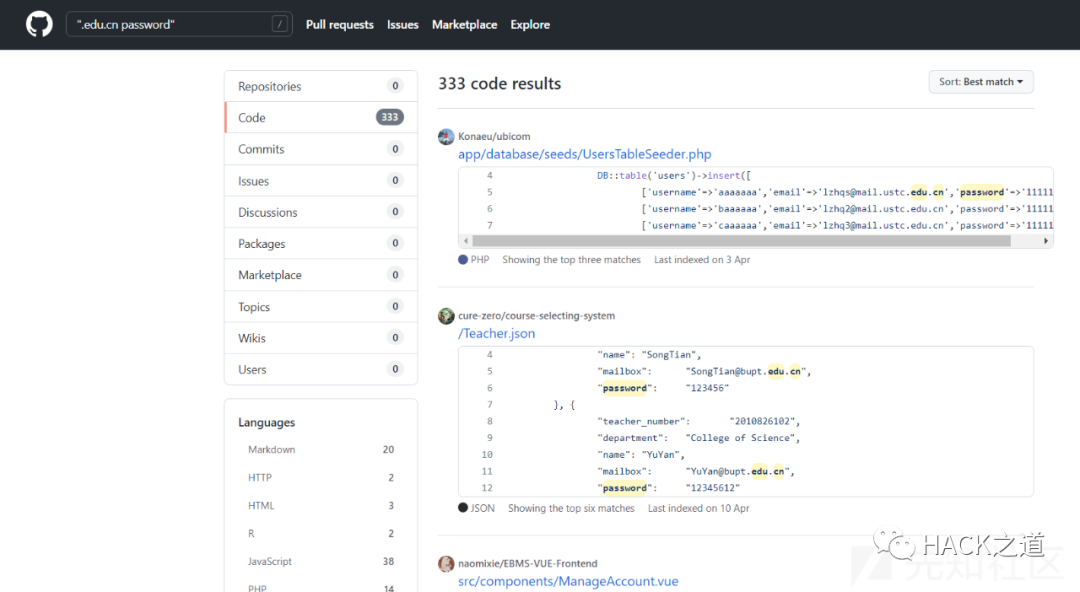Go to Pull requests in the top navigation
Screen dimensions: 1080x592
pos(340,24)
